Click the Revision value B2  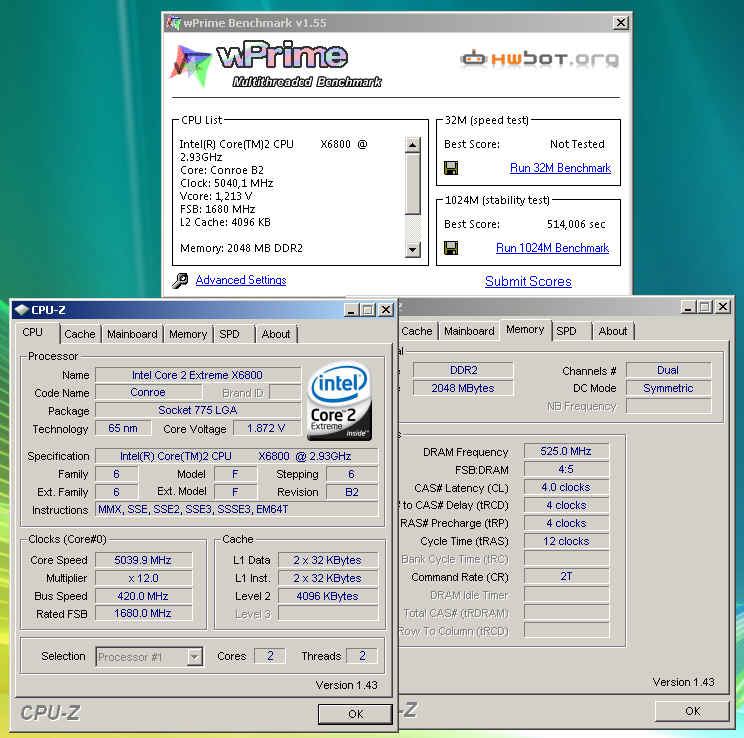352,492
